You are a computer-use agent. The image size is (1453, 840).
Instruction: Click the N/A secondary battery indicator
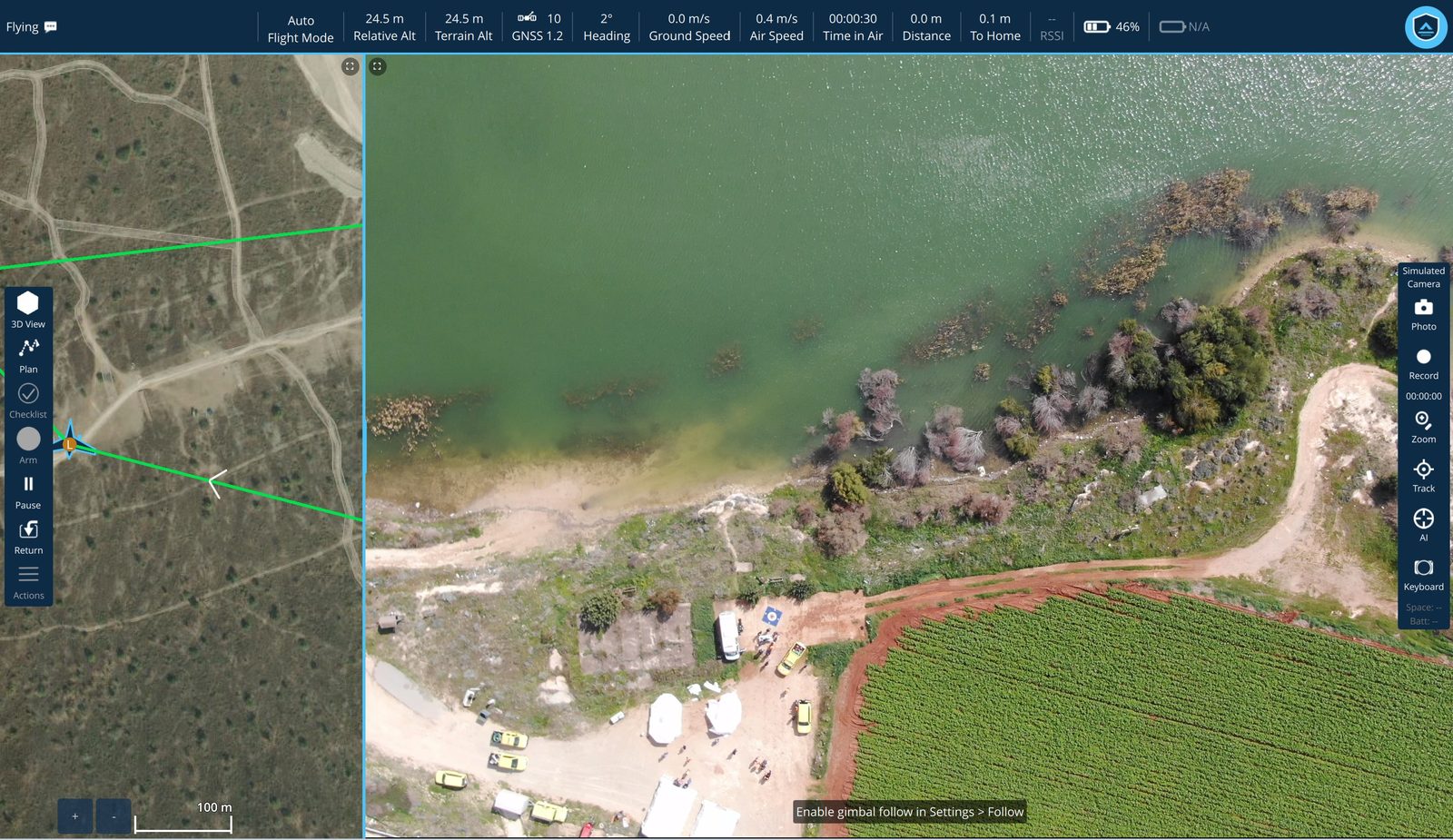[1184, 27]
